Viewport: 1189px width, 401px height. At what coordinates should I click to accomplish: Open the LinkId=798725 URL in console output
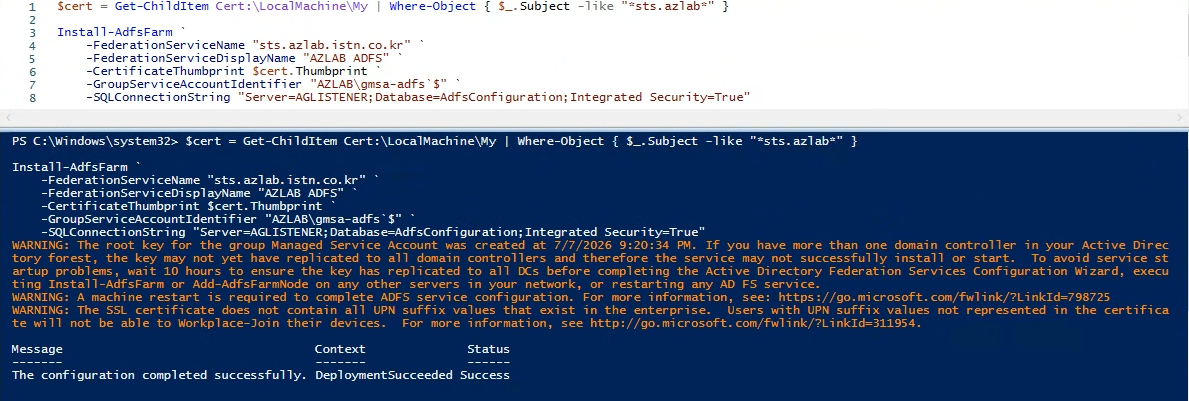pyautogui.click(x=959, y=296)
